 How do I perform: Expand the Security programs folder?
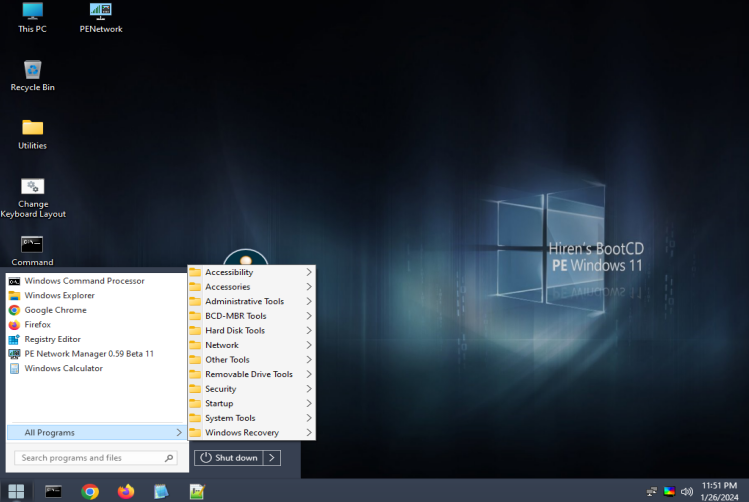pyautogui.click(x=252, y=389)
